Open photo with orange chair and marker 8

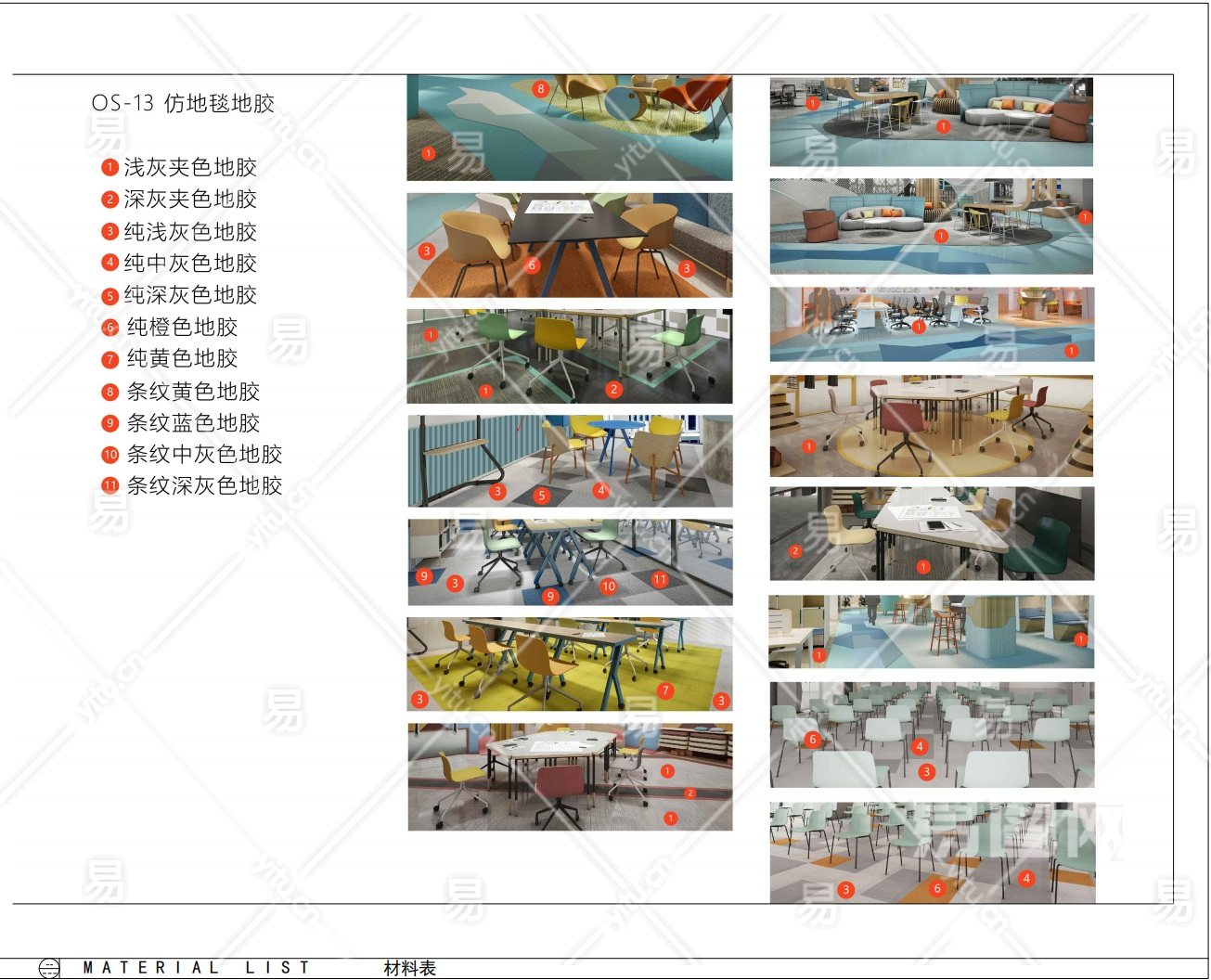(x=570, y=128)
